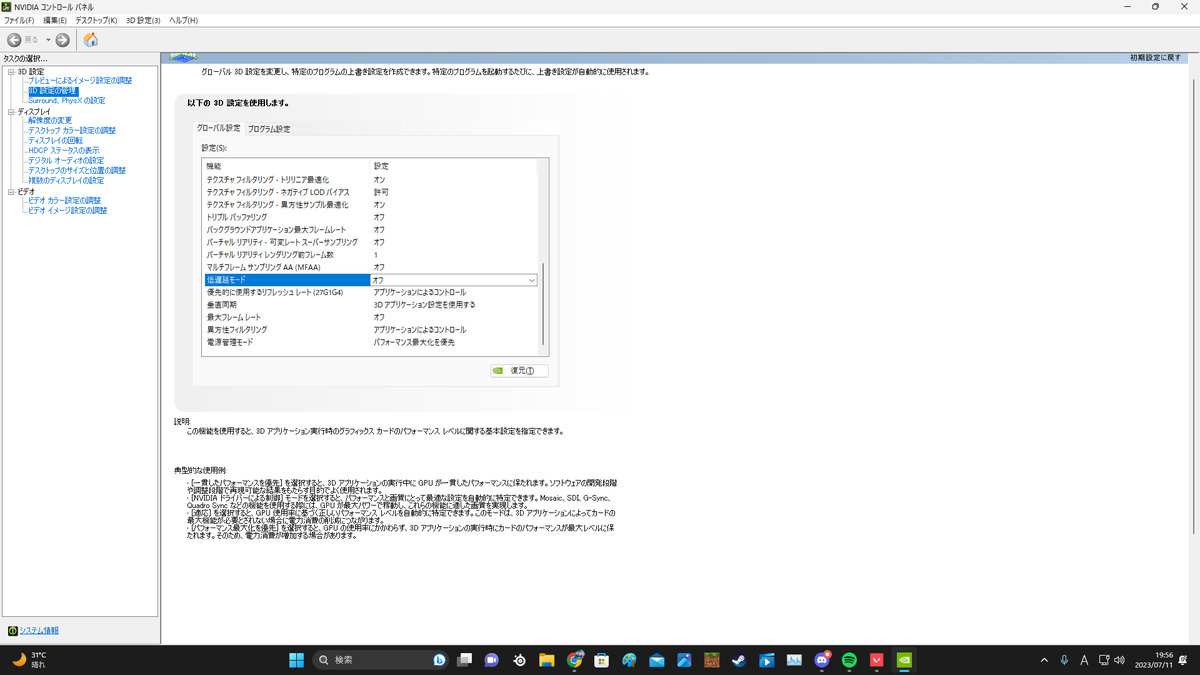Switch to the プログラム設定 tab

(x=269, y=130)
